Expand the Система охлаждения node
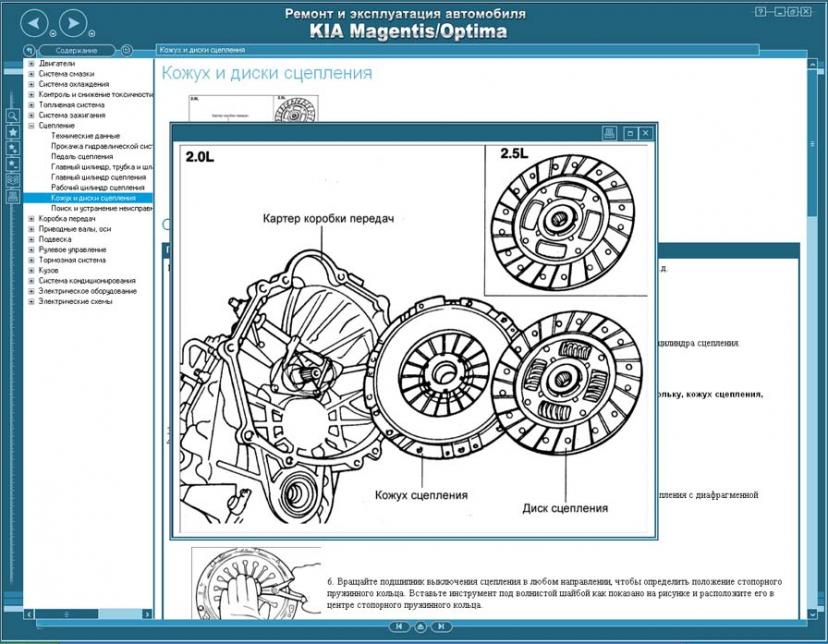 [x=31, y=84]
